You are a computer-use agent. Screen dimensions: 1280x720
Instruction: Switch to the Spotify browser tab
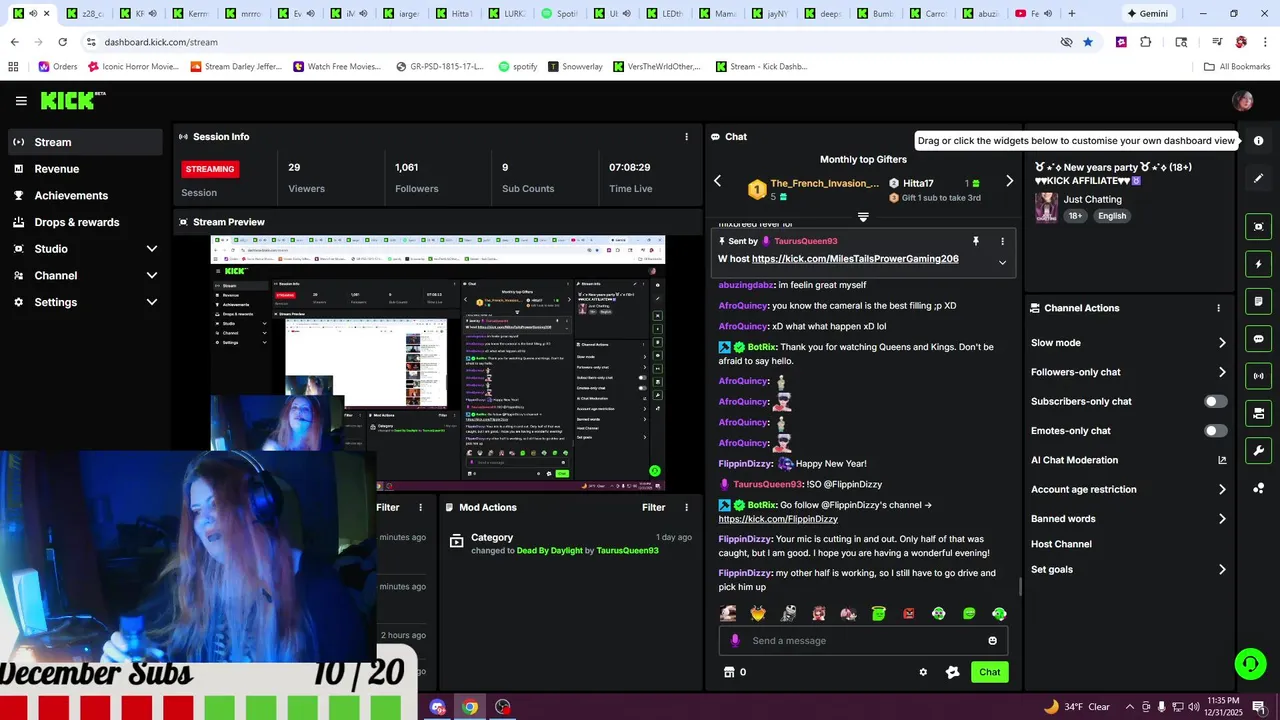[559, 14]
